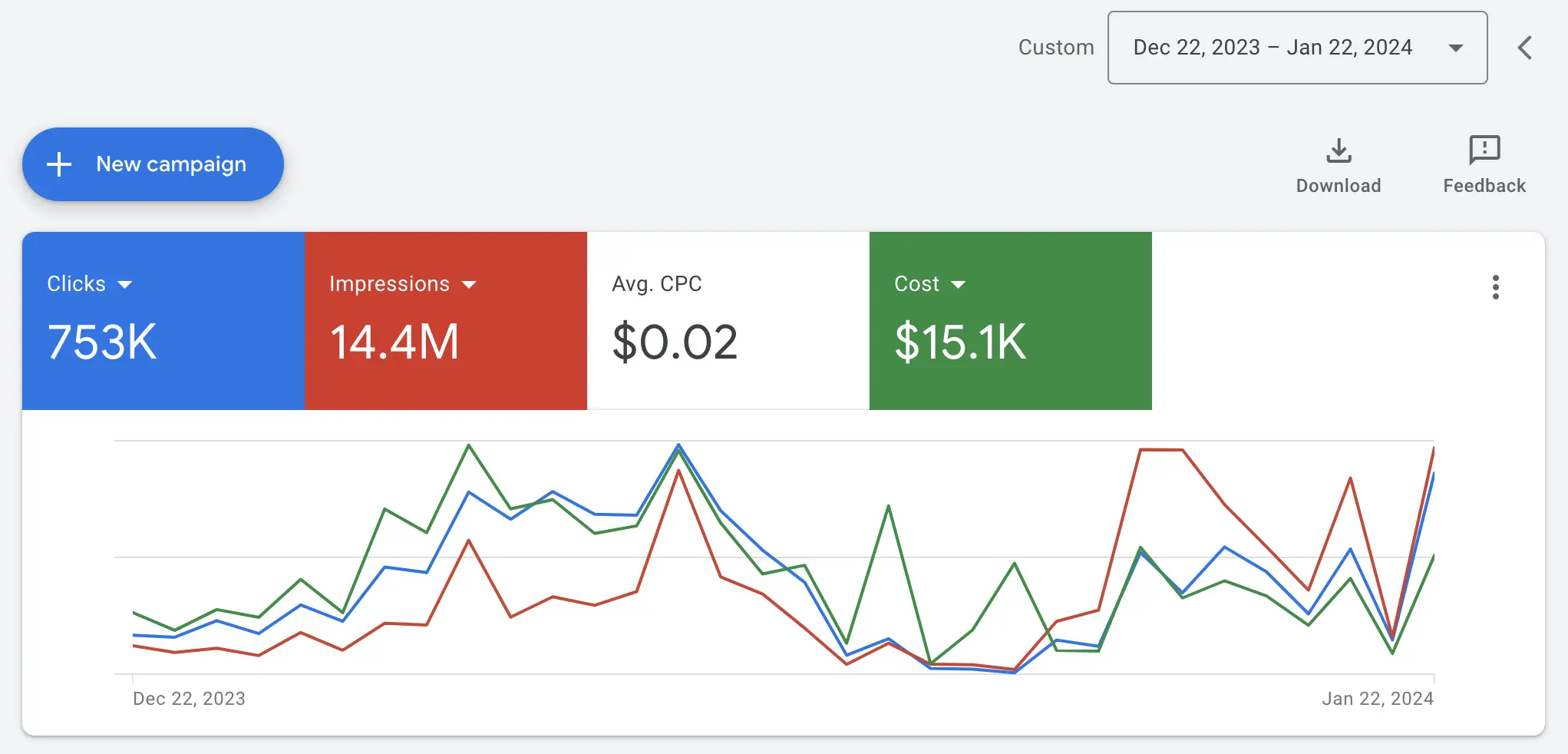Click the green $15.1K cost value

960,342
